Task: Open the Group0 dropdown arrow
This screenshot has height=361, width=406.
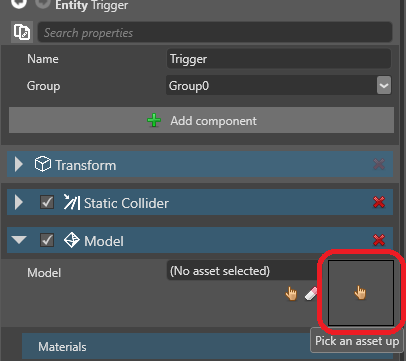Action: 384,85
